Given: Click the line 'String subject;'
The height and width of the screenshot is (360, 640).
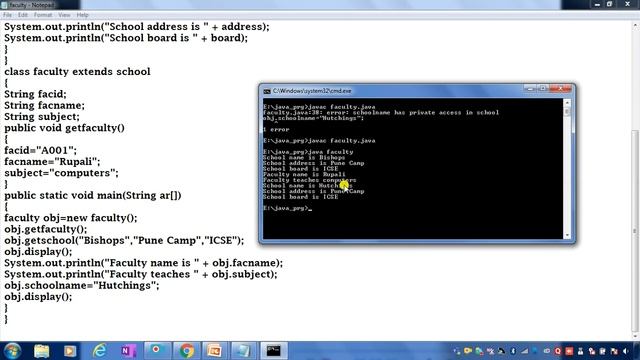Looking at the screenshot, I should tap(42, 117).
